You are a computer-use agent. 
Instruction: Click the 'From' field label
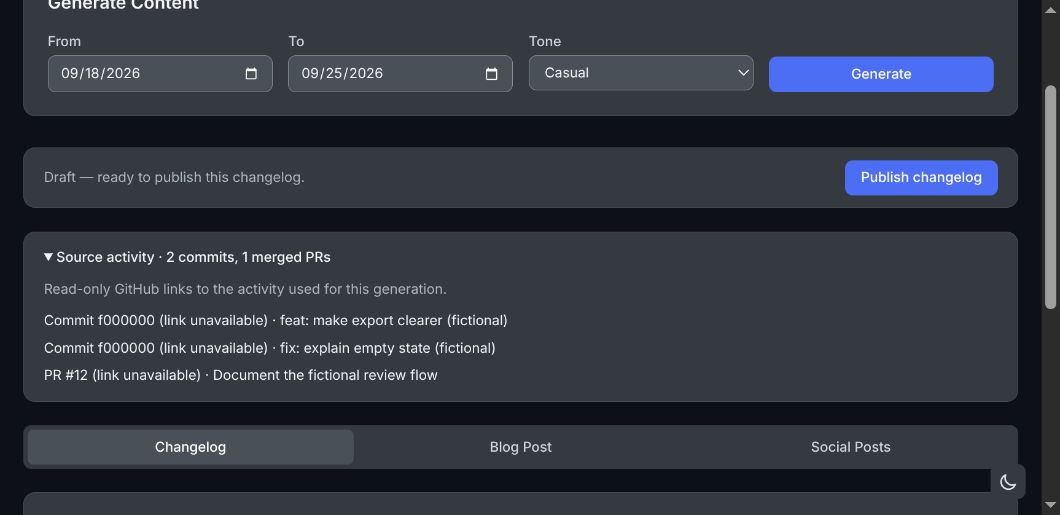(64, 41)
